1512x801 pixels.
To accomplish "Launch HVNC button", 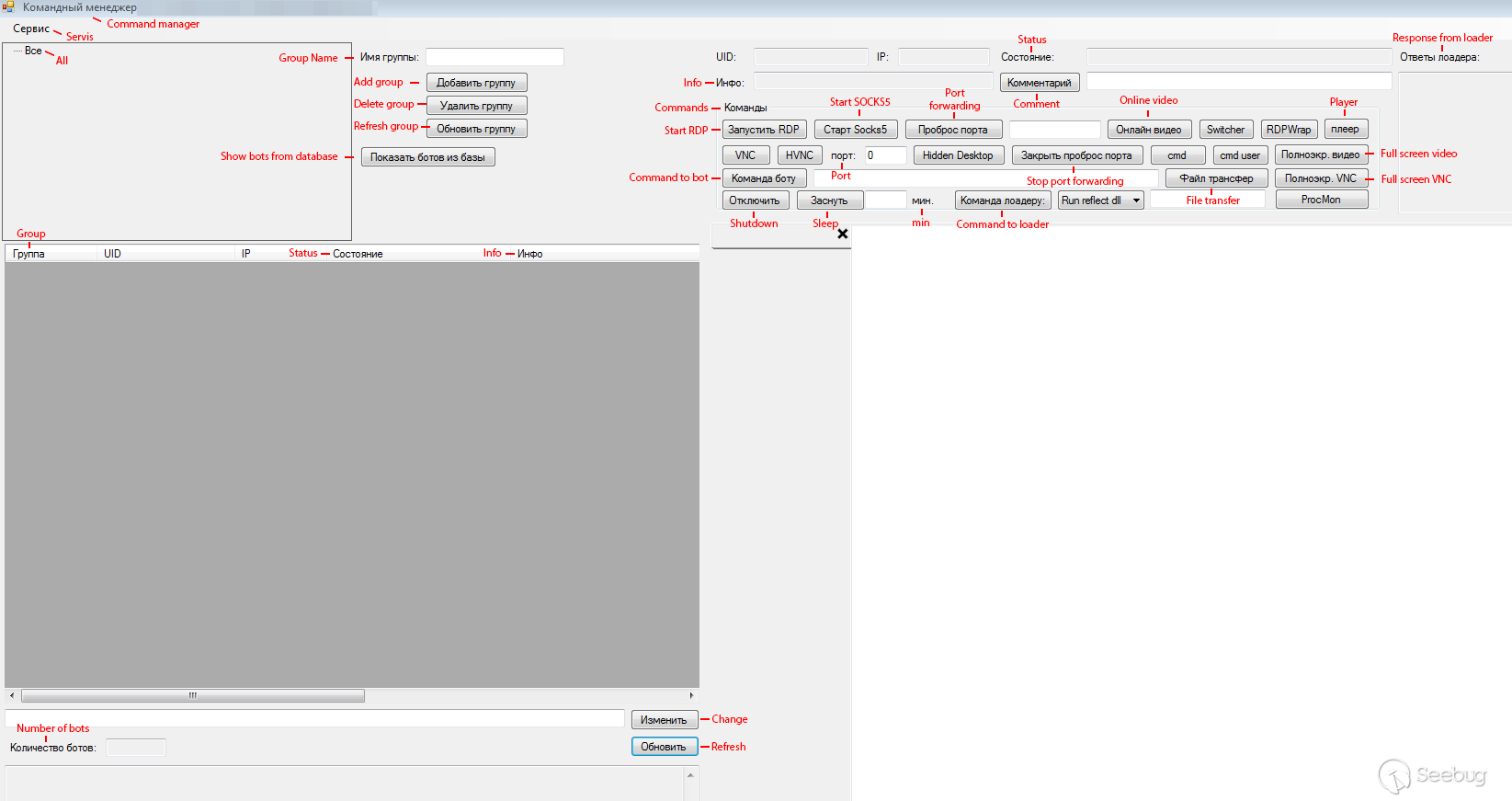I will click(x=799, y=155).
